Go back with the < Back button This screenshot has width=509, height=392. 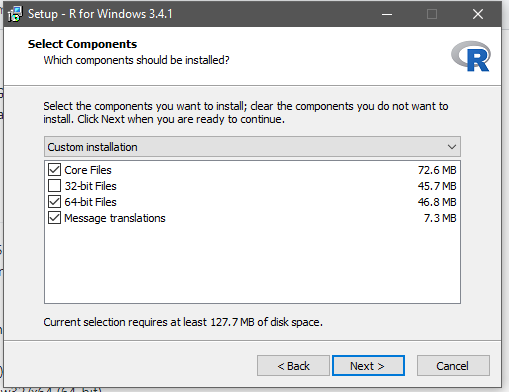pos(293,366)
